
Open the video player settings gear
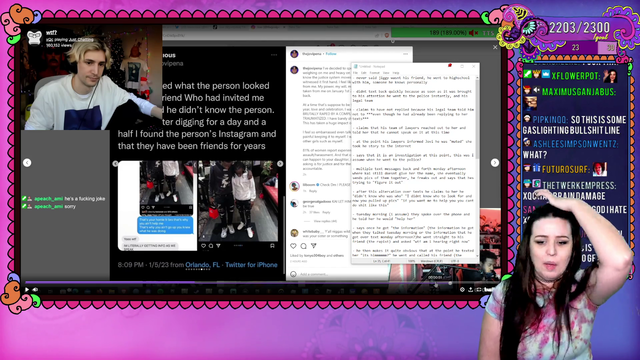pyautogui.click(x=462, y=289)
